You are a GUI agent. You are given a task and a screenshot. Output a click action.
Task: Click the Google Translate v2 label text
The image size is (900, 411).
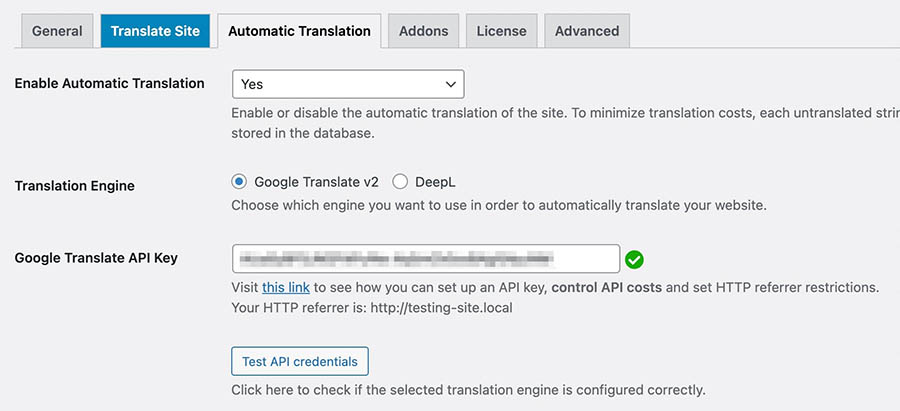[316, 182]
